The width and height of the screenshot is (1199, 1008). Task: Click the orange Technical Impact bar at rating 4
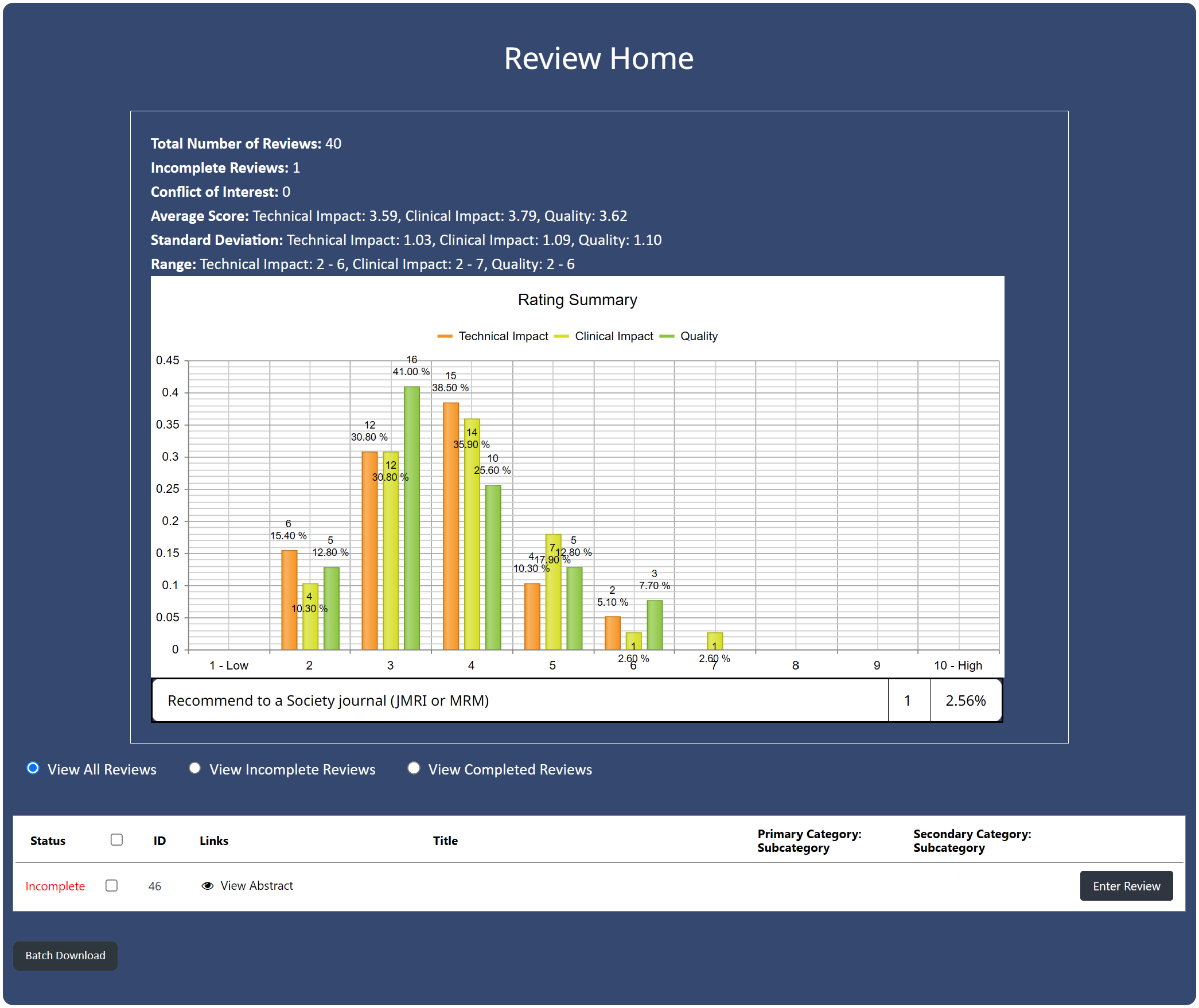[451, 525]
